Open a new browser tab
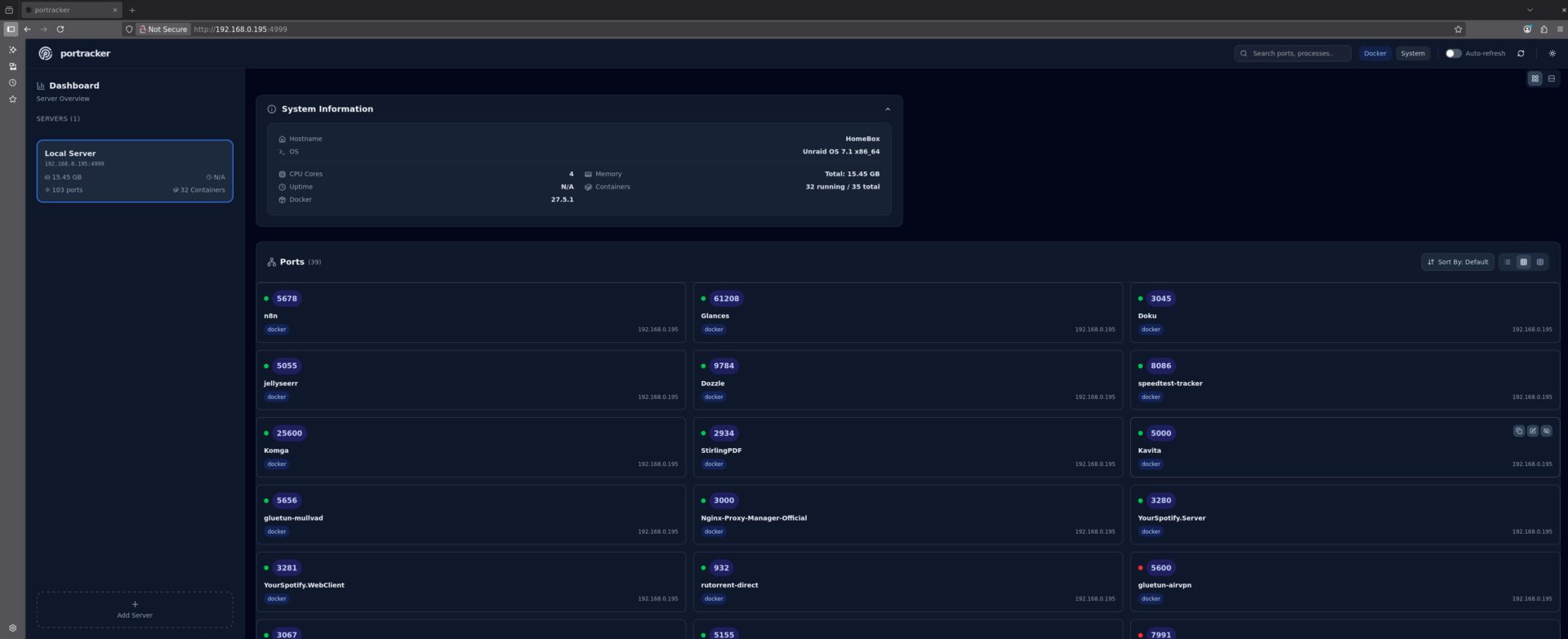 coord(132,10)
